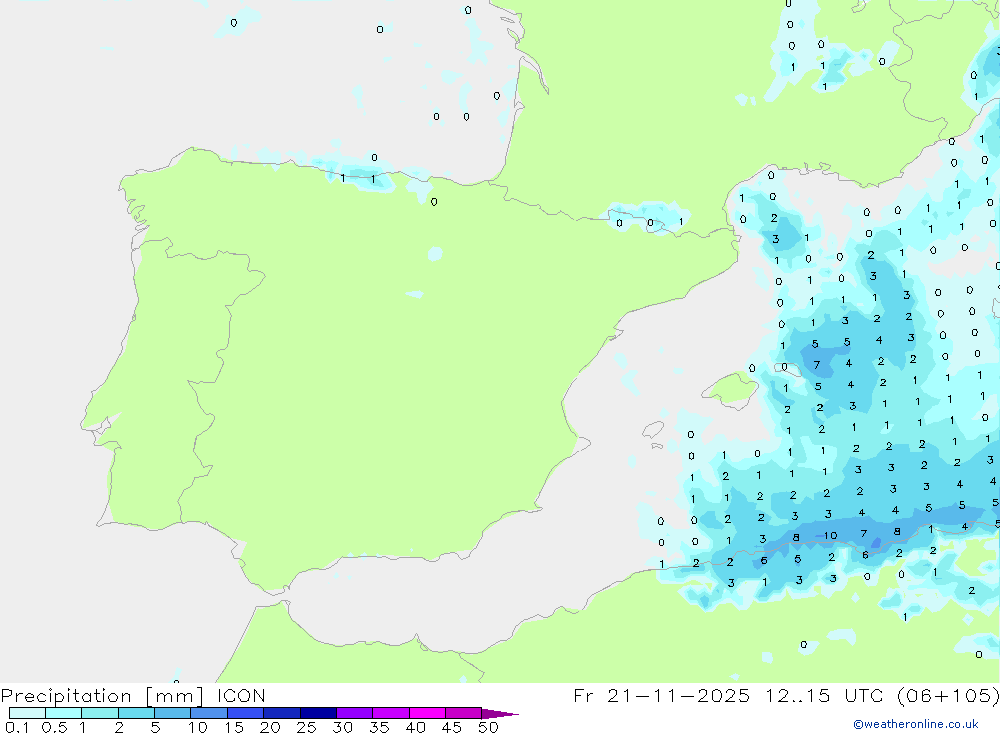Pick the 15–20 mm blue legend swatch
Image resolution: width=1000 pixels, height=733 pixels.
pyautogui.click(x=246, y=713)
